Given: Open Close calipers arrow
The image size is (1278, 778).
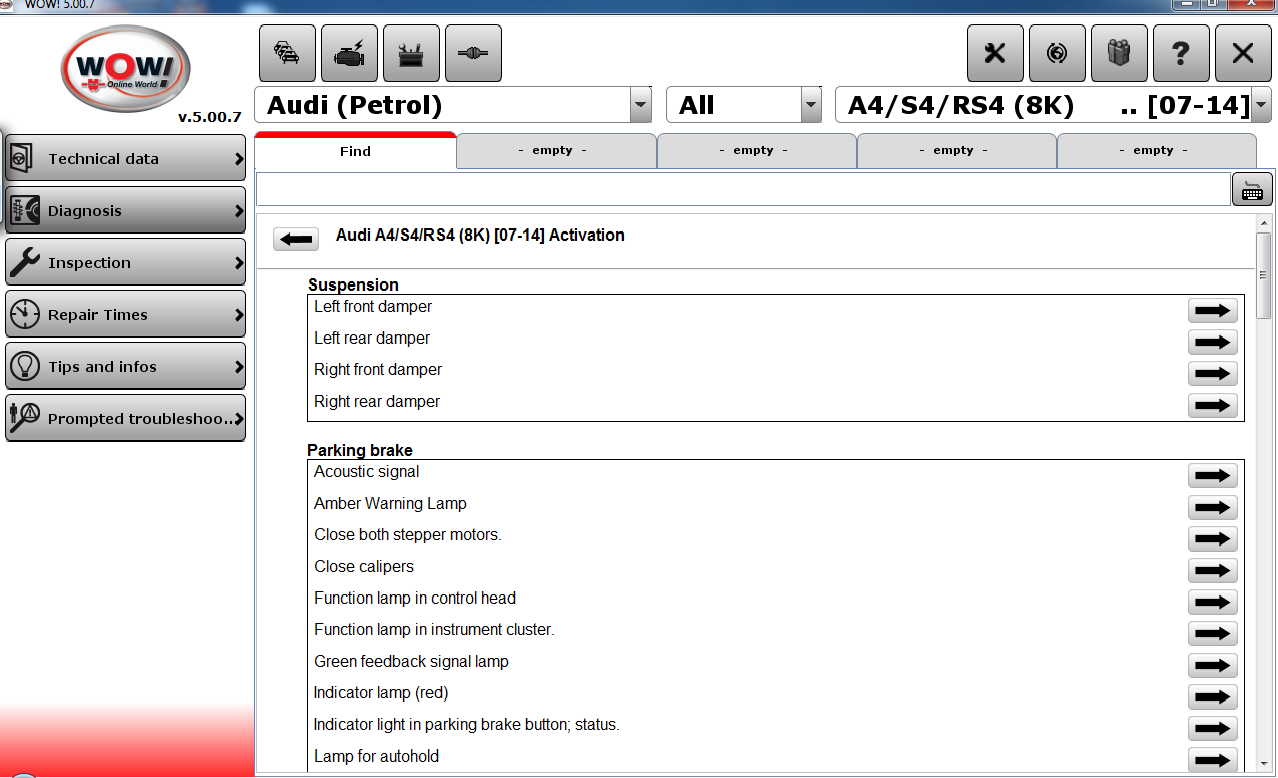Looking at the screenshot, I should (x=1212, y=571).
